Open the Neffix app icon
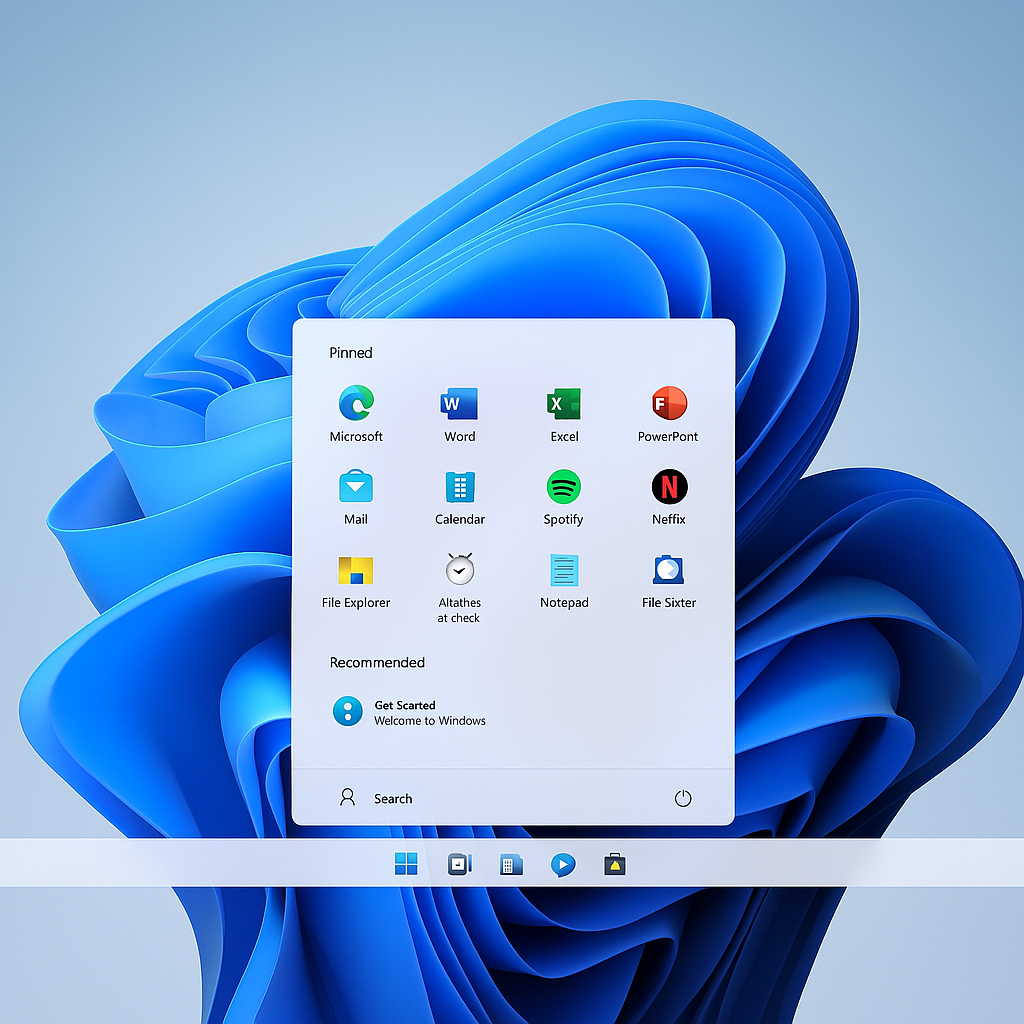 click(669, 487)
